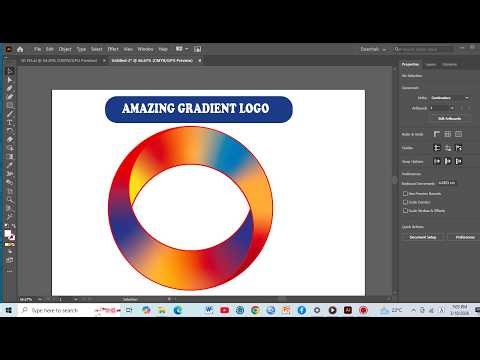Open the Essentials workspace dropdown
Viewport: 480px width, 360px height.
373,49
